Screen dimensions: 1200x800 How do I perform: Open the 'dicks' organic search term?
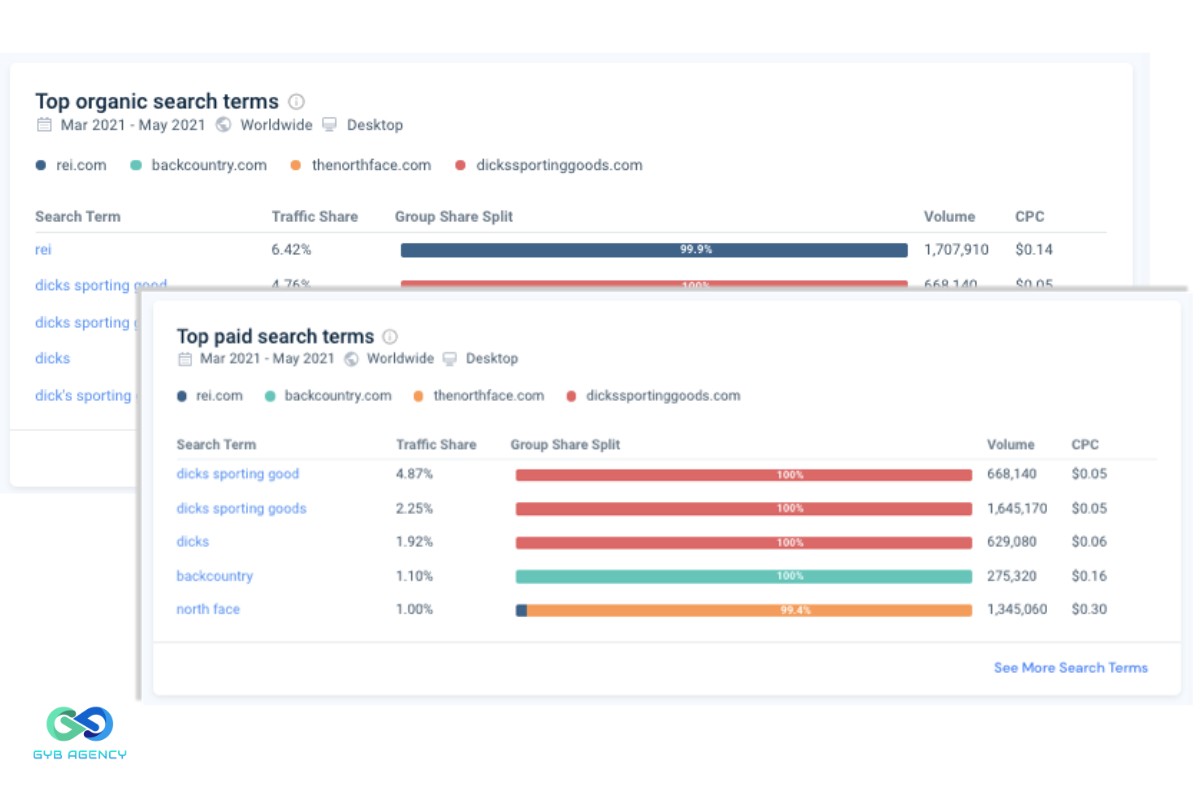pyautogui.click(x=53, y=358)
